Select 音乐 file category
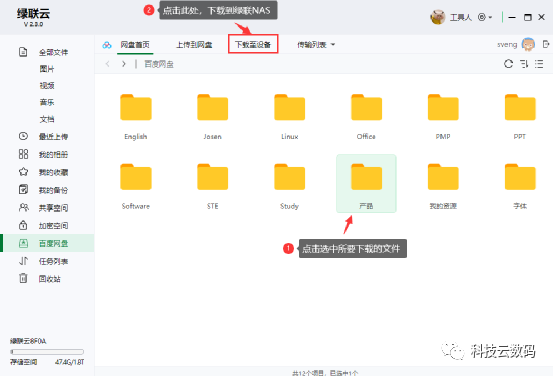The image size is (553, 376). (x=47, y=102)
